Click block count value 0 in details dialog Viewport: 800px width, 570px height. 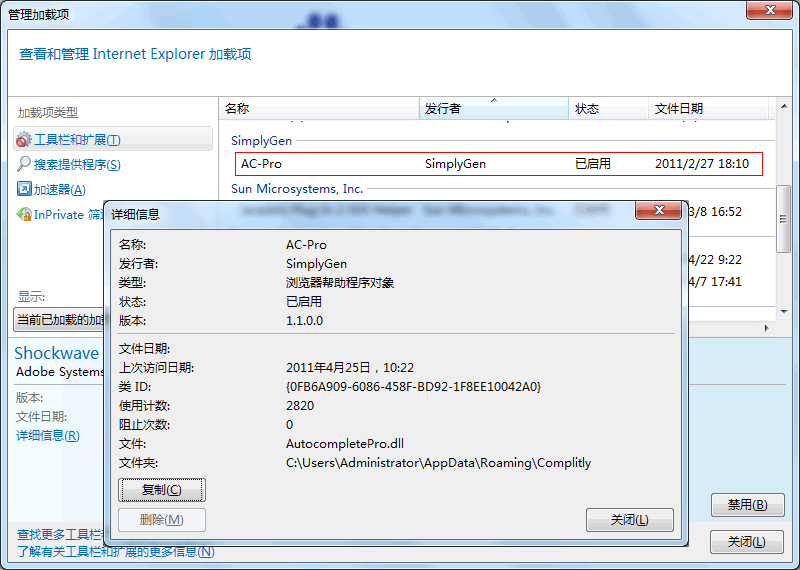(289, 425)
